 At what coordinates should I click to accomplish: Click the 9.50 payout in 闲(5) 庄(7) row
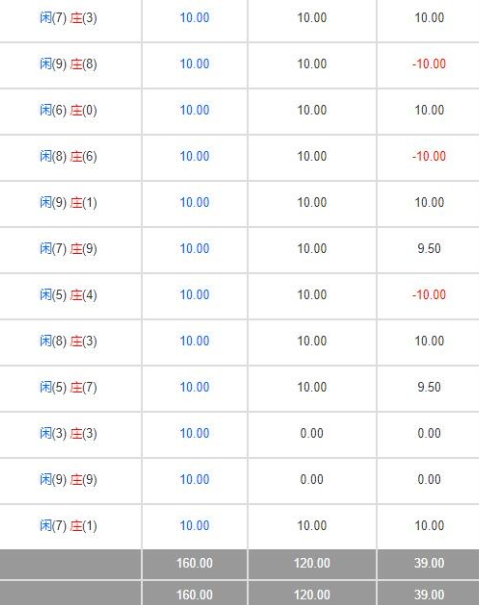[429, 387]
